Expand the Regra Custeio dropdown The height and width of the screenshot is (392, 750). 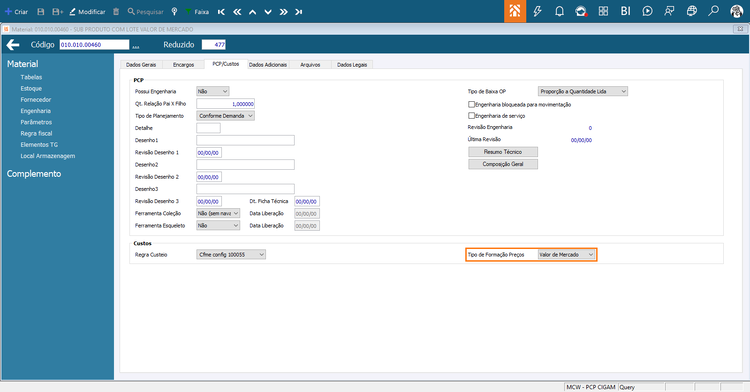(x=231, y=255)
